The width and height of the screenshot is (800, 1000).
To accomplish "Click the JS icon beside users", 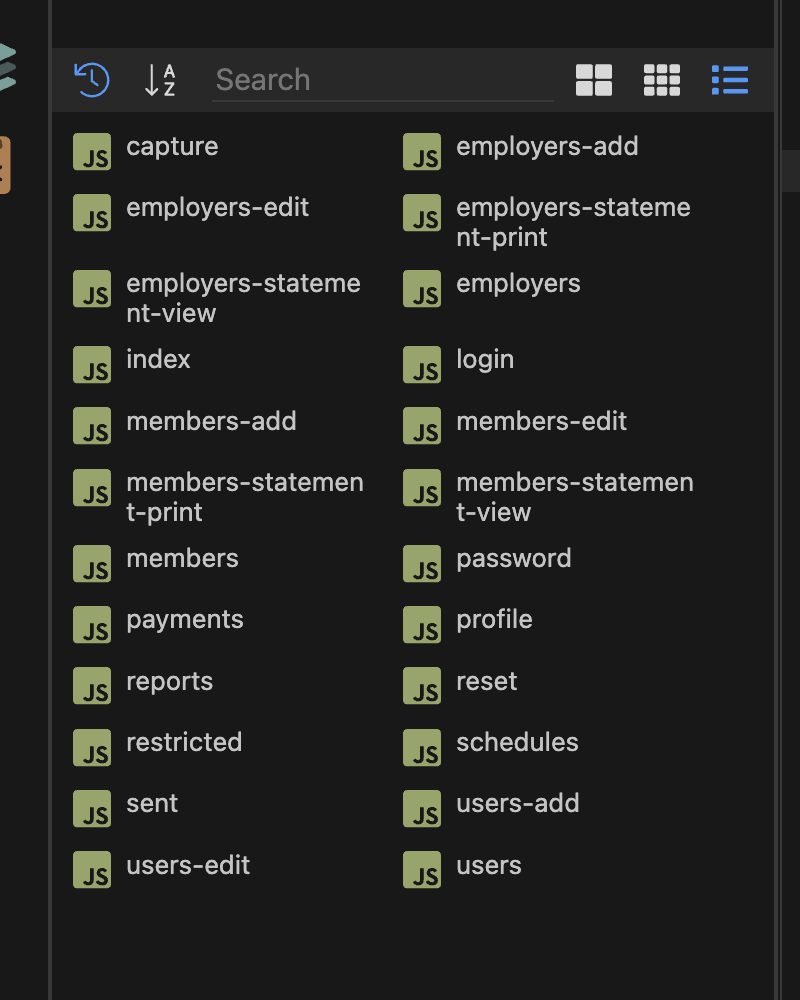I will 422,870.
